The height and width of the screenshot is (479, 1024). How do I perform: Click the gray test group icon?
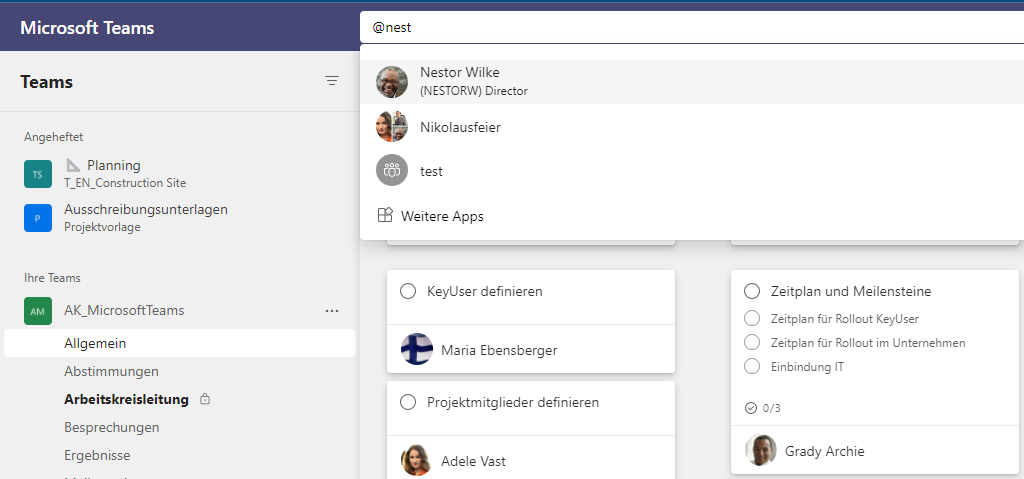pos(392,171)
